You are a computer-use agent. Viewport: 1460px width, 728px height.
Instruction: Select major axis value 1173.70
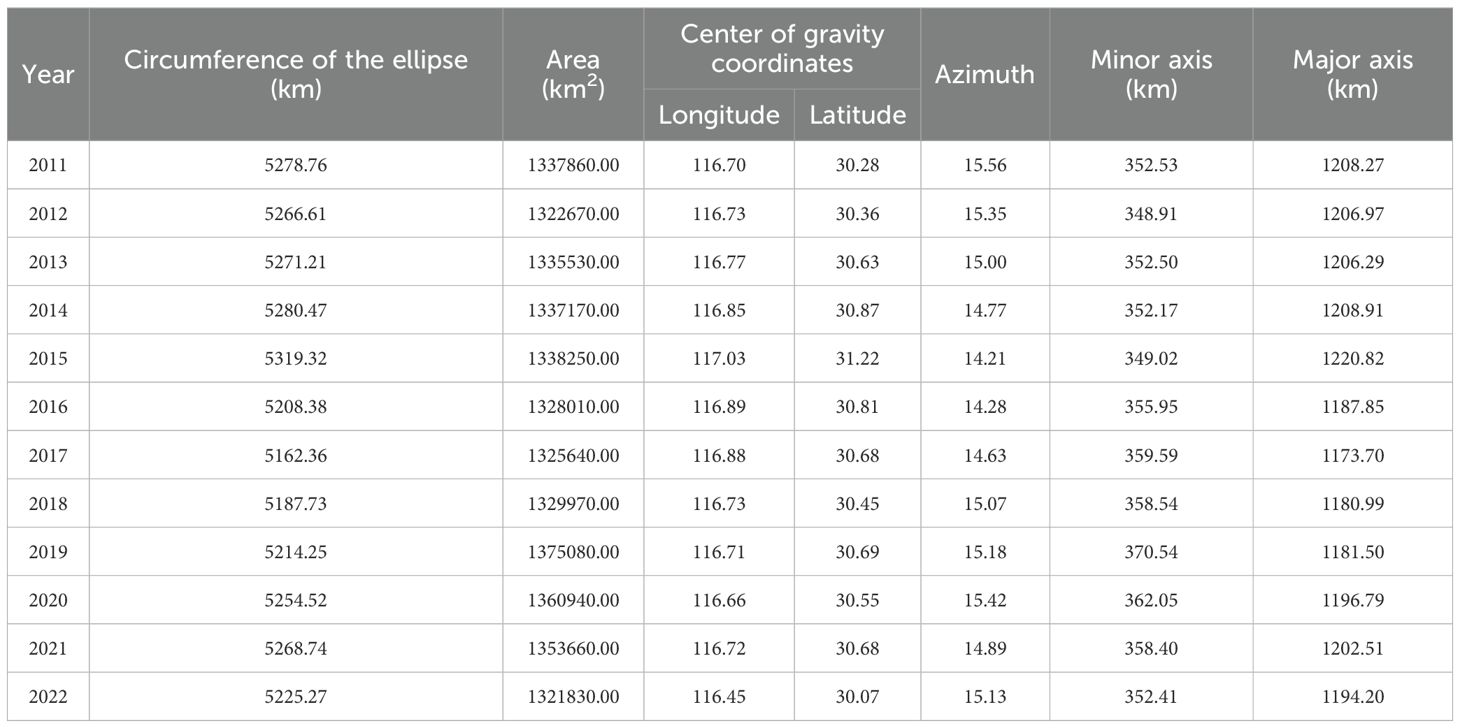tap(1353, 455)
